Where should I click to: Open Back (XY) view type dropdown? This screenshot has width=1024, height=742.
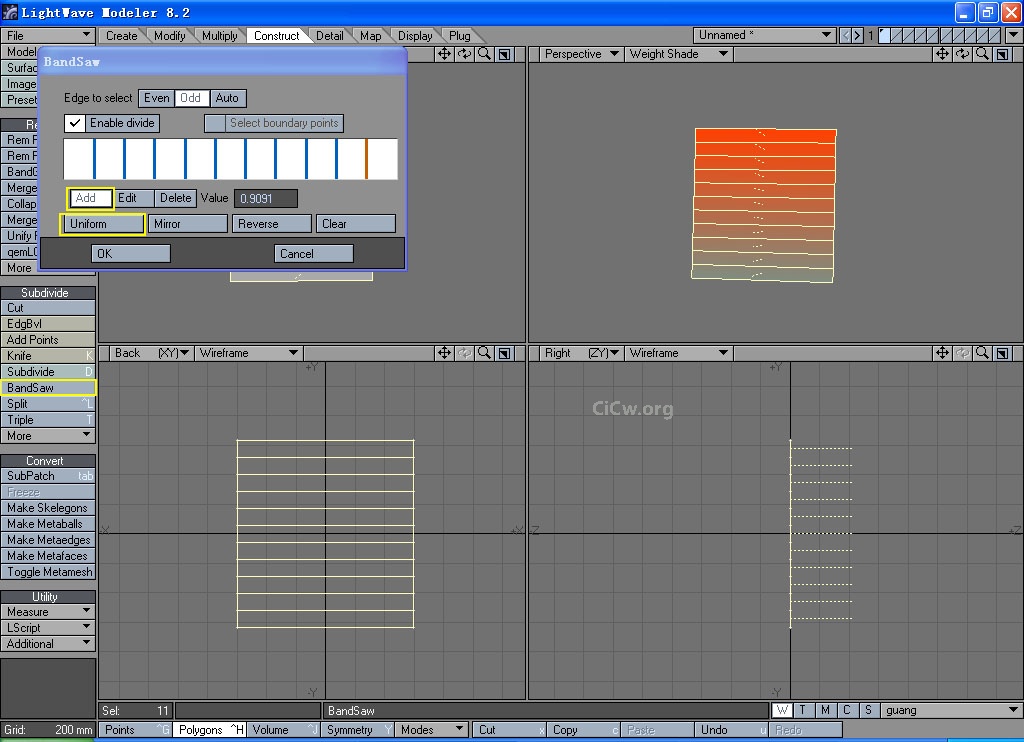click(x=151, y=353)
